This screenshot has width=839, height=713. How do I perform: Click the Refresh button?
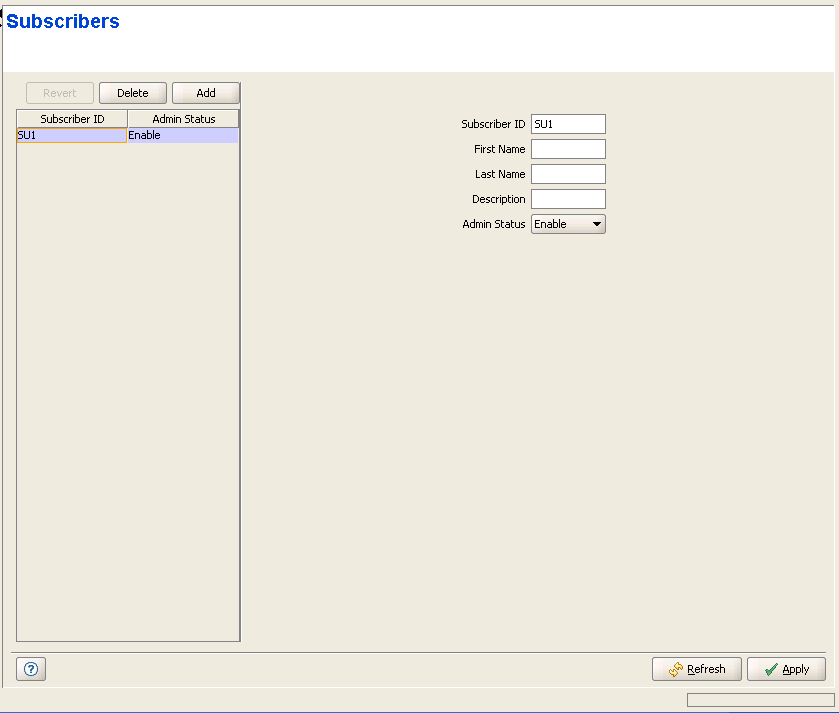tap(696, 669)
